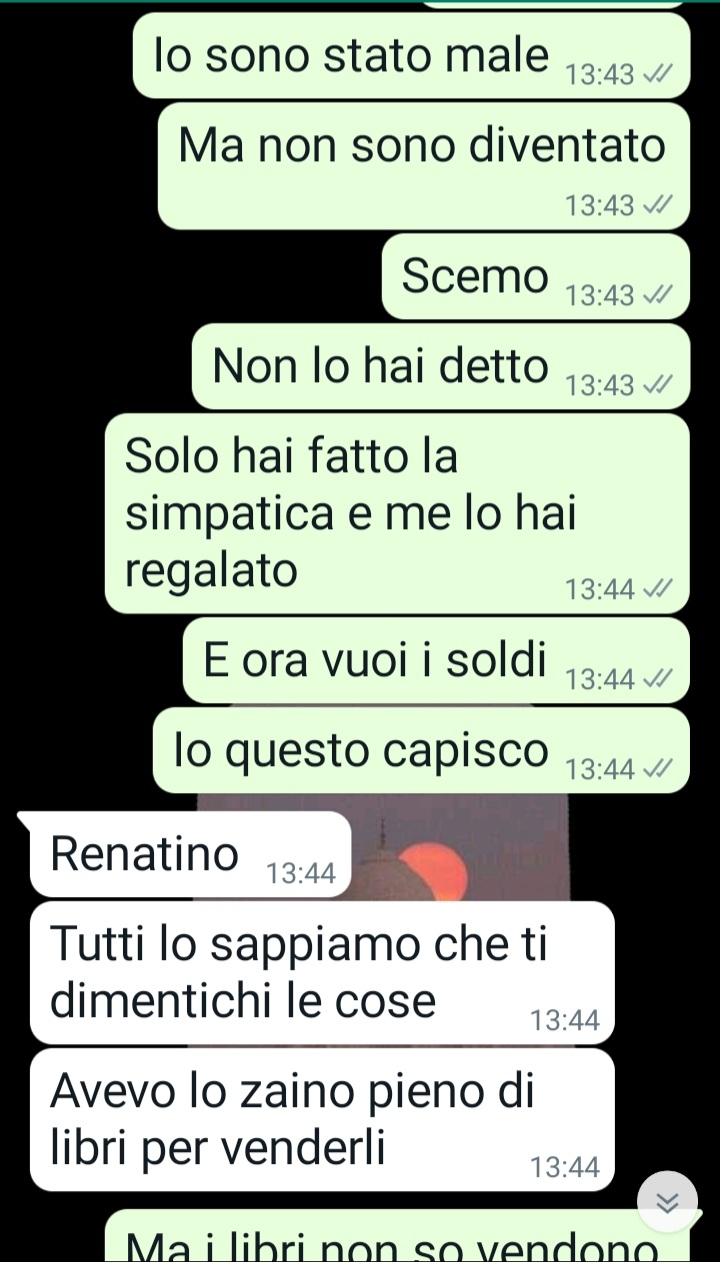Select message "Avevo lo zaino pieno di libri"
Viewport: 720px width, 1262px height.
pyautogui.click(x=322, y=1120)
